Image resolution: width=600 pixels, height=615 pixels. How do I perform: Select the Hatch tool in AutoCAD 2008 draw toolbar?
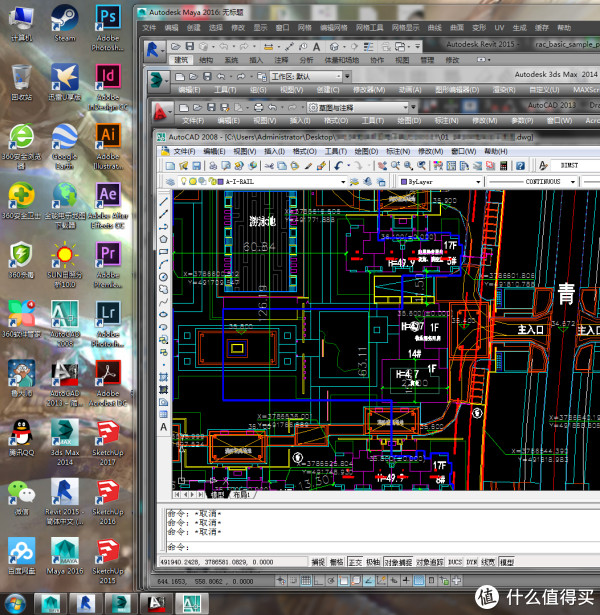[x=164, y=377]
